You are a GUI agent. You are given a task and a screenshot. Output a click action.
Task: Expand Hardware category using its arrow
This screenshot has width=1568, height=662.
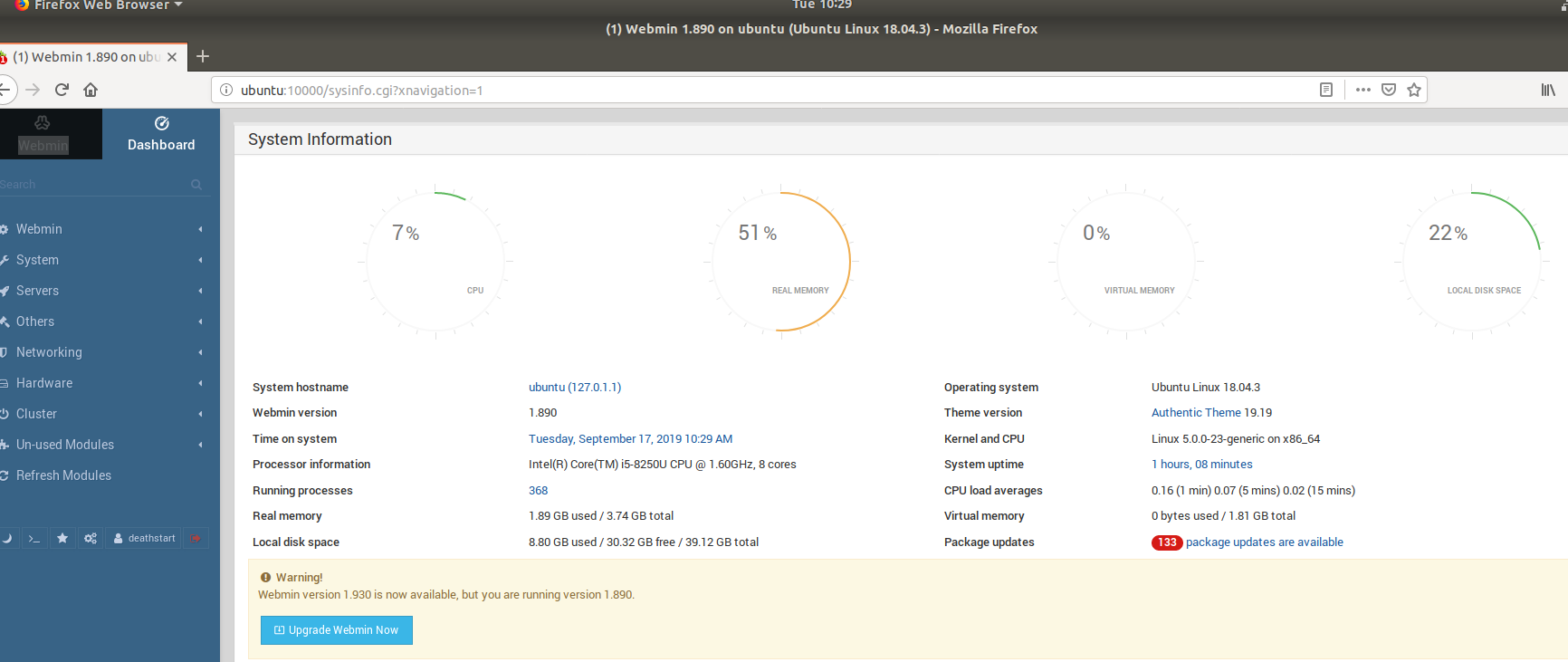(200, 383)
